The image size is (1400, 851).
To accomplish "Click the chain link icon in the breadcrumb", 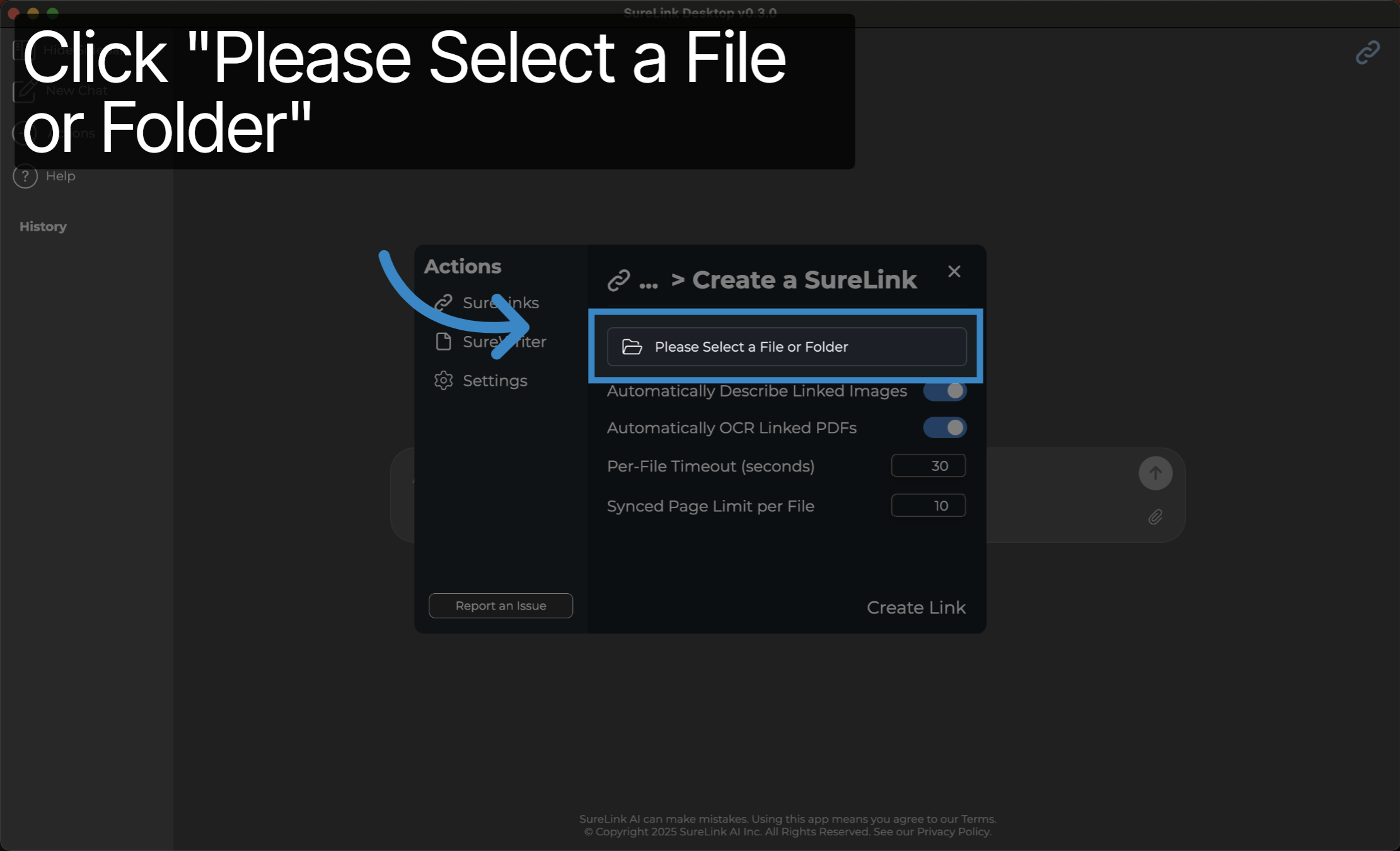I will point(618,280).
